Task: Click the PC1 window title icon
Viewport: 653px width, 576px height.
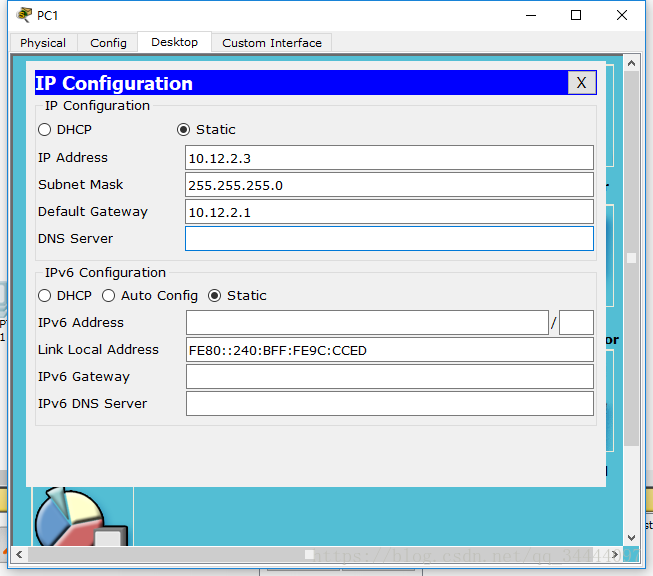Action: click(x=24, y=15)
